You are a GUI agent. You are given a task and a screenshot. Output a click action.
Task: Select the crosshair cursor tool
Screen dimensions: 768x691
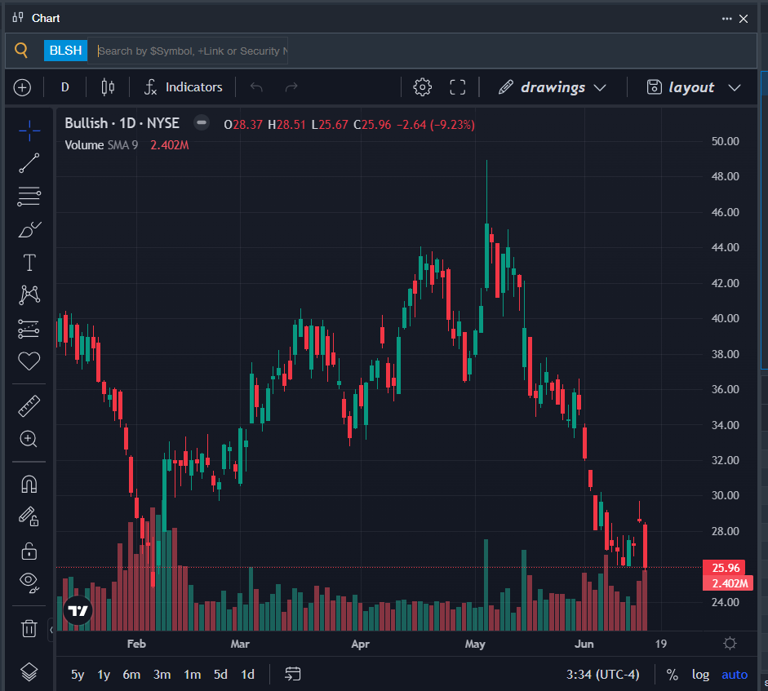coord(29,131)
